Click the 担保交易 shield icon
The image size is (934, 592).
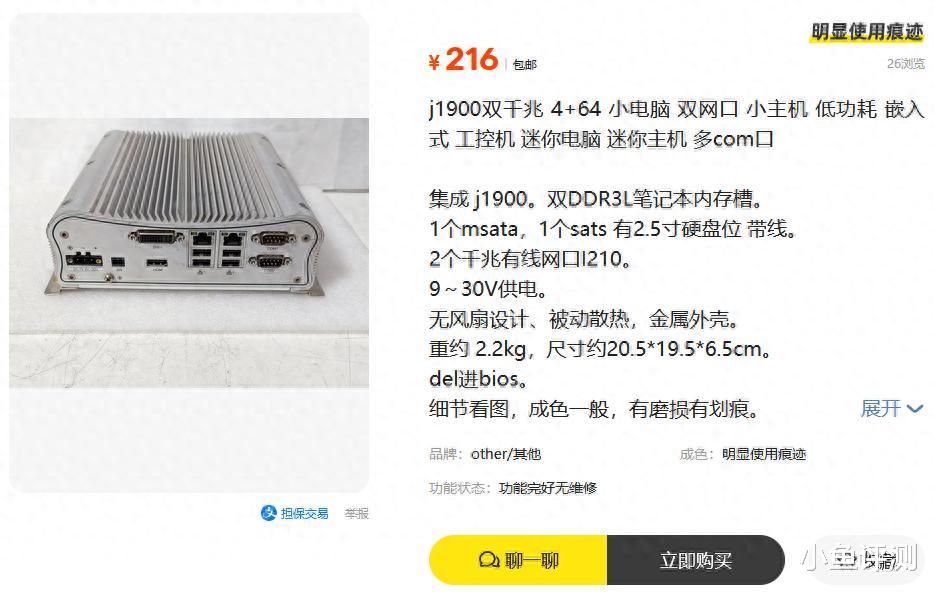coord(269,513)
